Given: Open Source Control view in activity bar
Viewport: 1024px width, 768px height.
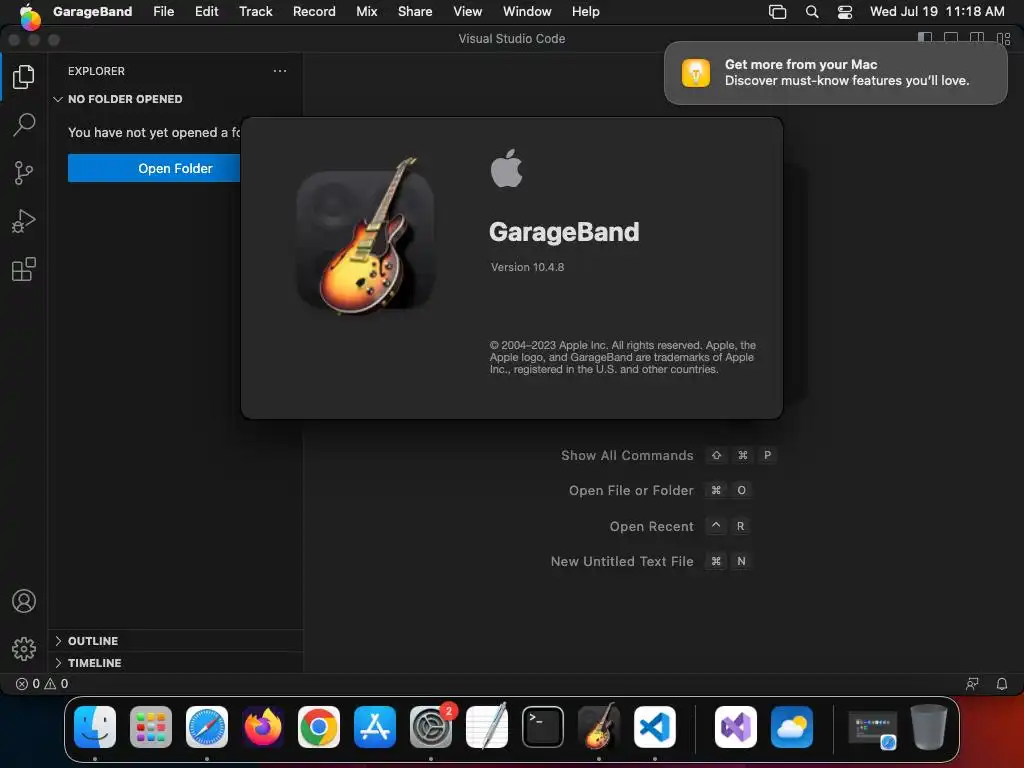Looking at the screenshot, I should pyautogui.click(x=24, y=173).
